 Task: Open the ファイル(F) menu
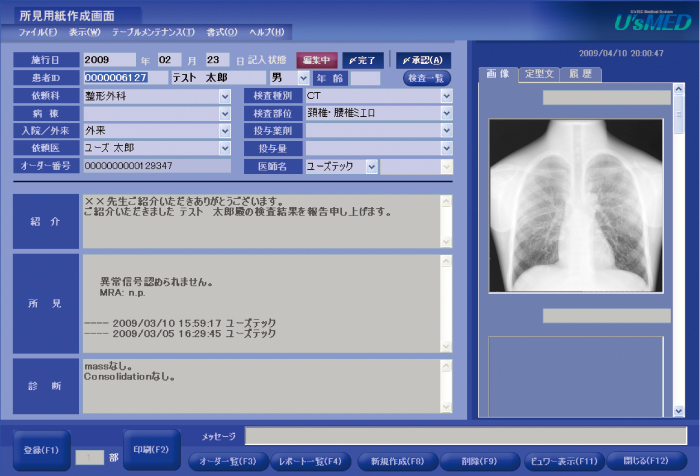(x=38, y=32)
